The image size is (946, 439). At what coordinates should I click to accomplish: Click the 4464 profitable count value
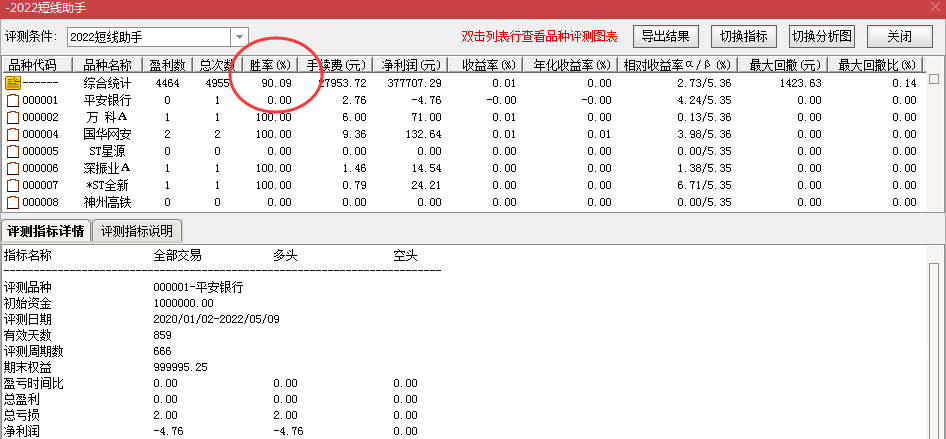(x=167, y=83)
